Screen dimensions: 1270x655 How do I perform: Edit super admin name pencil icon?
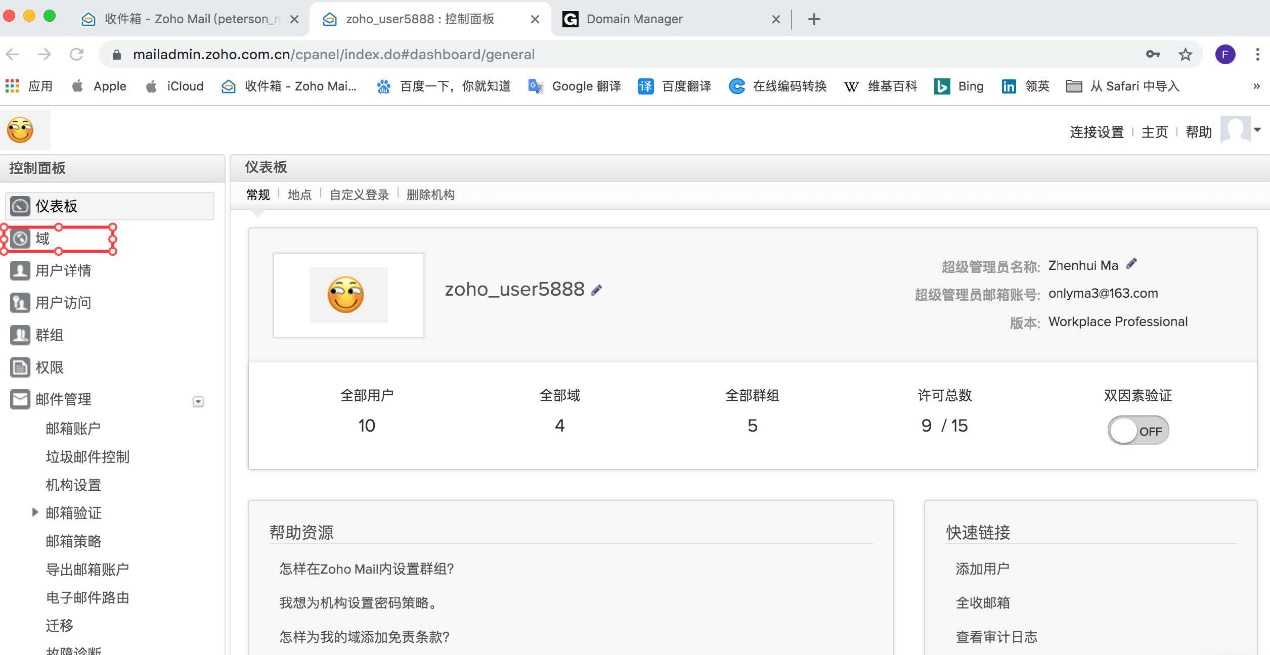point(1132,264)
